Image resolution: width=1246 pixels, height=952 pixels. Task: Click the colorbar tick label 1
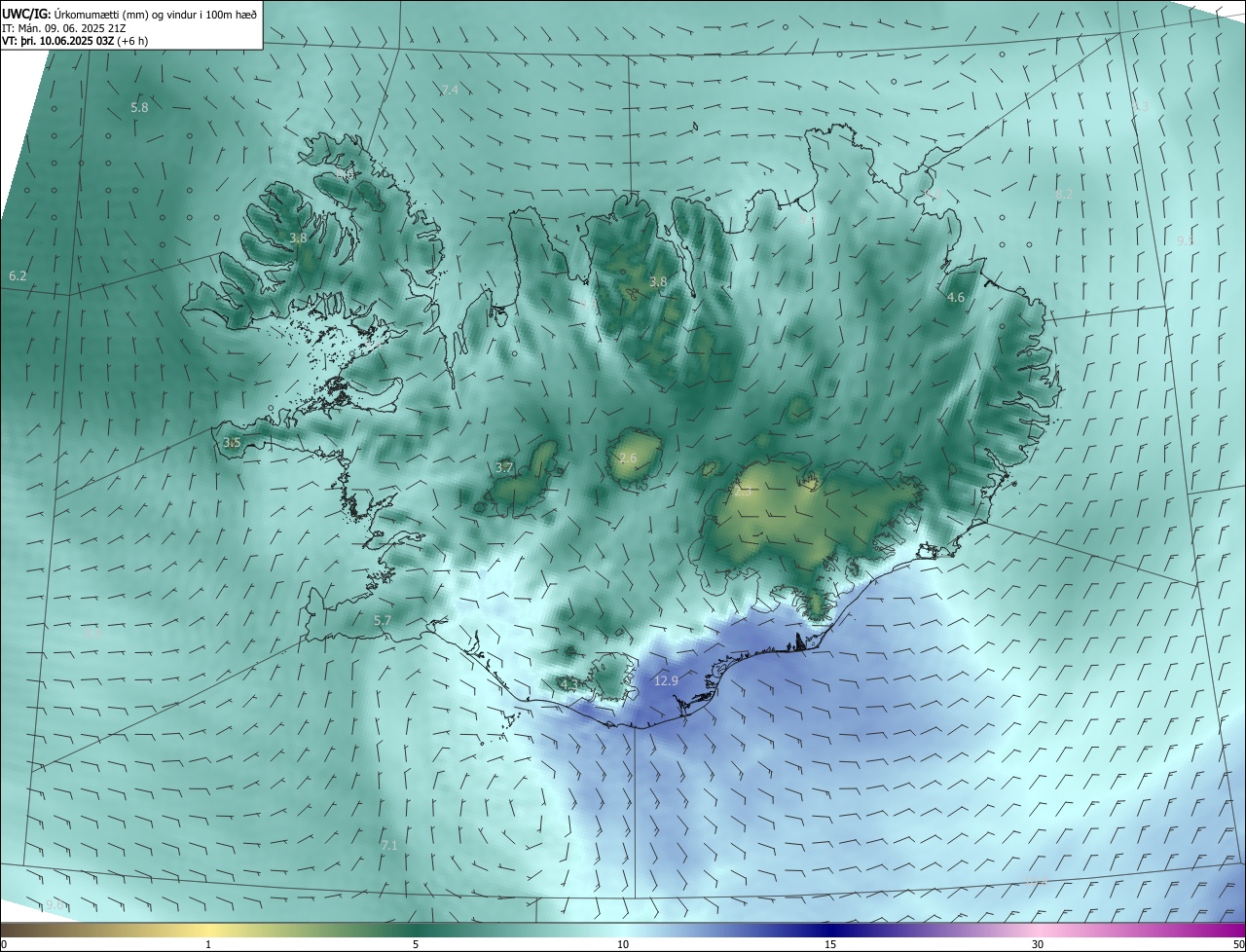point(208,944)
